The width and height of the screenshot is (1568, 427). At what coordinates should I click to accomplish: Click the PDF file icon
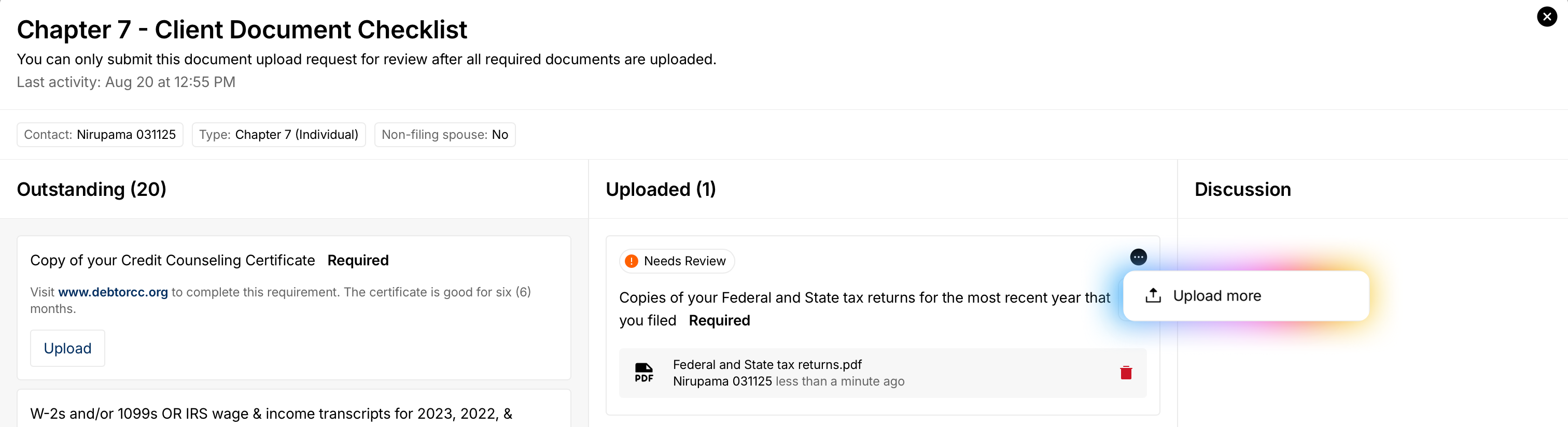(x=643, y=373)
